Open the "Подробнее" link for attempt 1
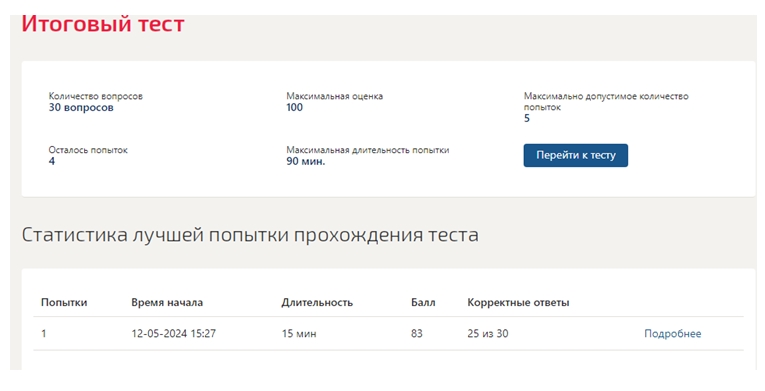765x391 pixels. pos(672,334)
